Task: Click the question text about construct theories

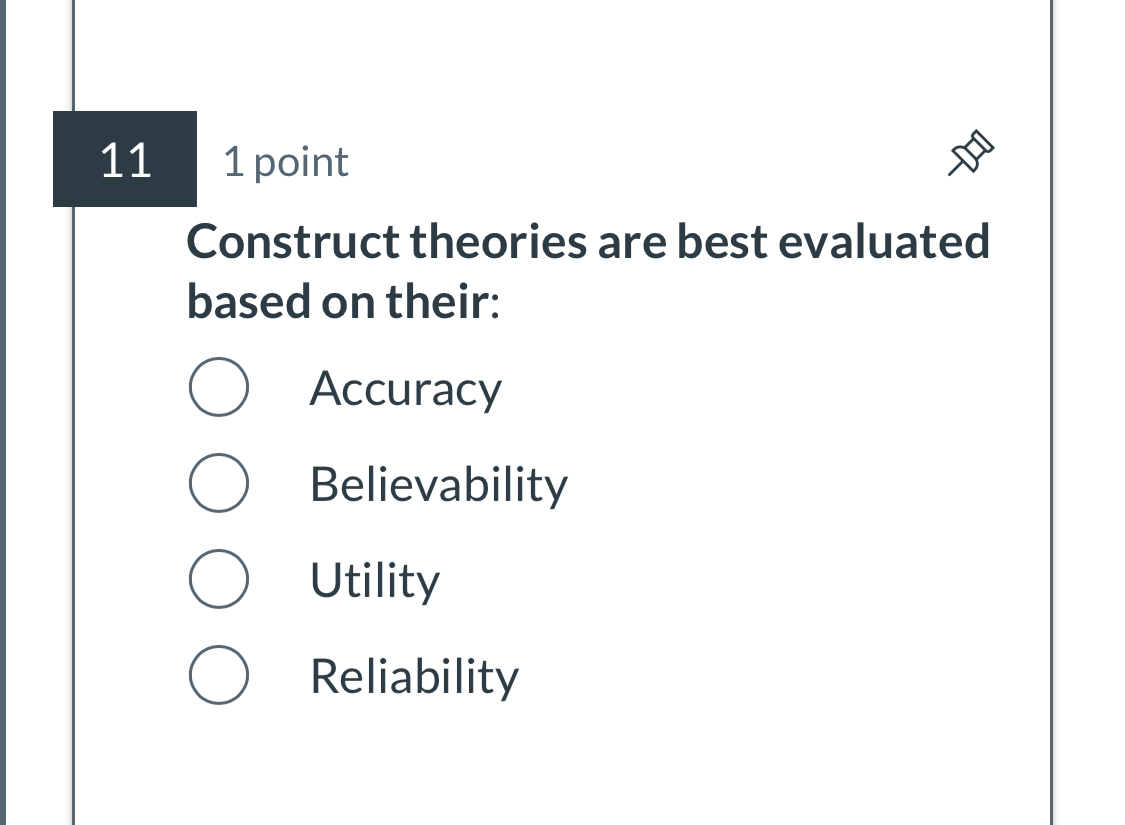Action: tap(588, 270)
